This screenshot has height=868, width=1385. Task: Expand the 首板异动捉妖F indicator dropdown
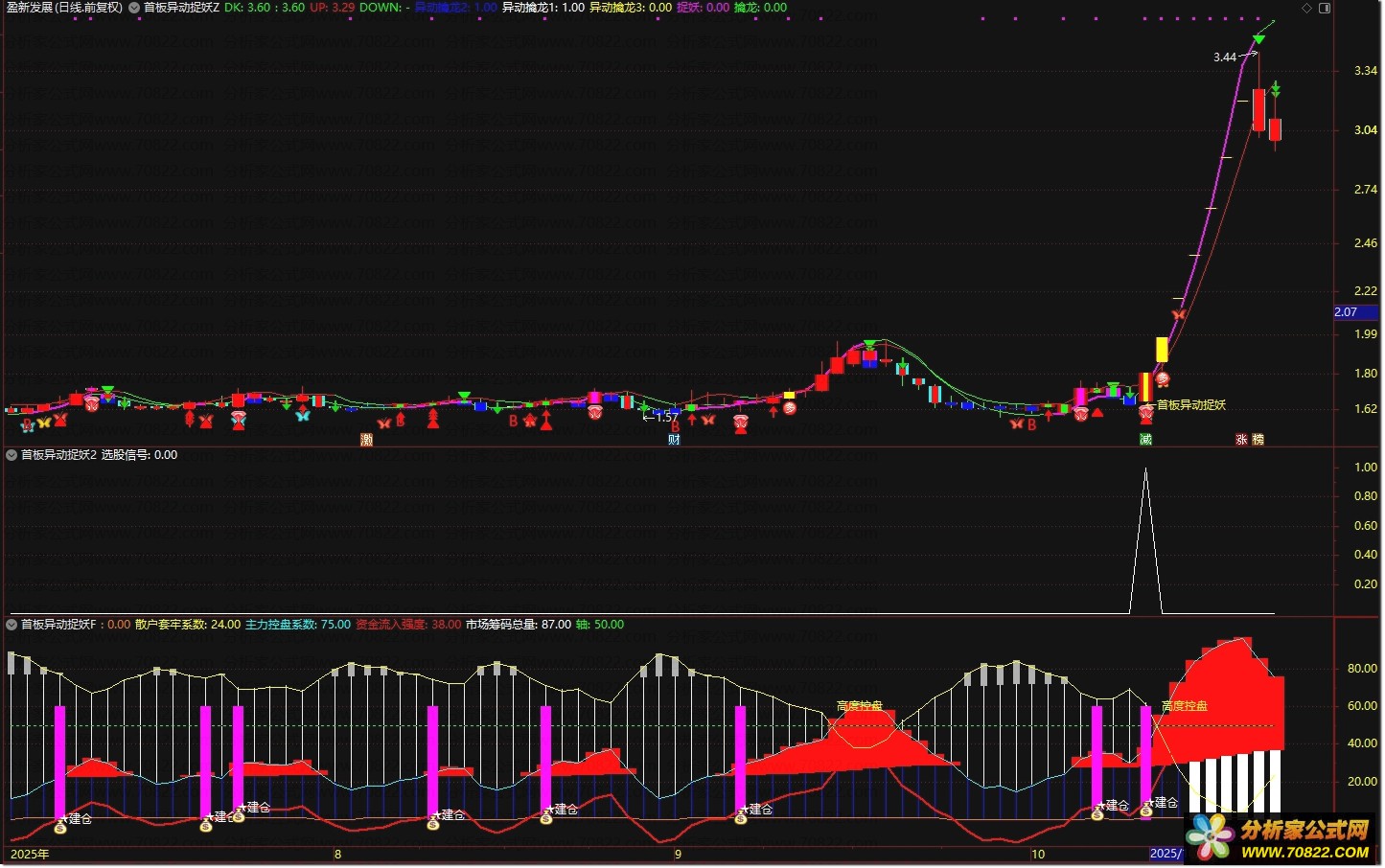12,625
